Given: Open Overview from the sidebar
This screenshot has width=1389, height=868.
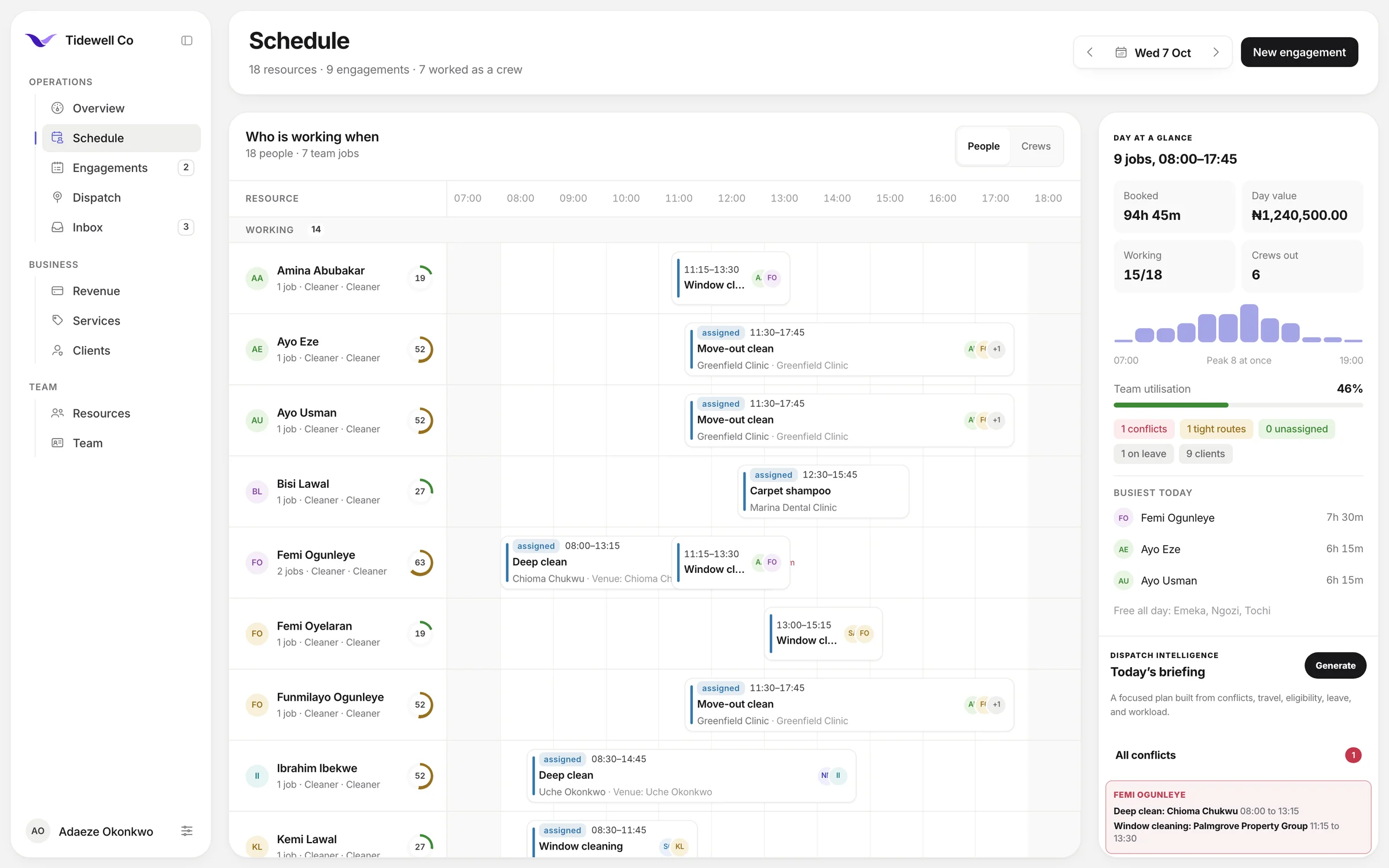Looking at the screenshot, I should click(x=122, y=108).
